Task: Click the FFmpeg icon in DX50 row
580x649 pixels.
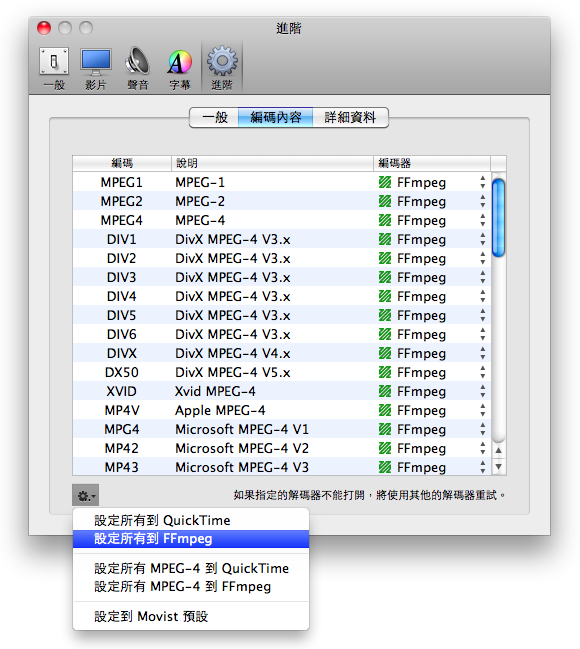Action: (385, 373)
